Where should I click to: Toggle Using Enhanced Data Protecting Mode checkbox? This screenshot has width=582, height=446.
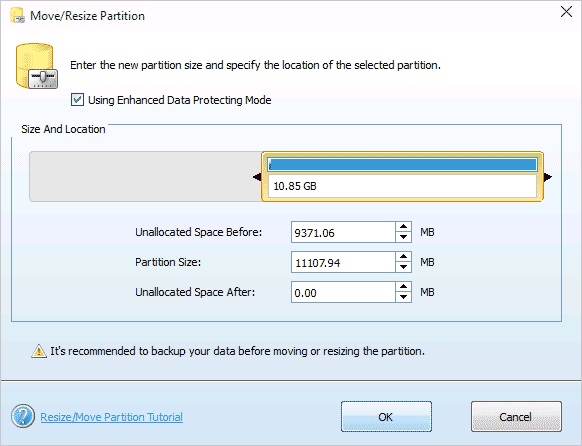77,100
